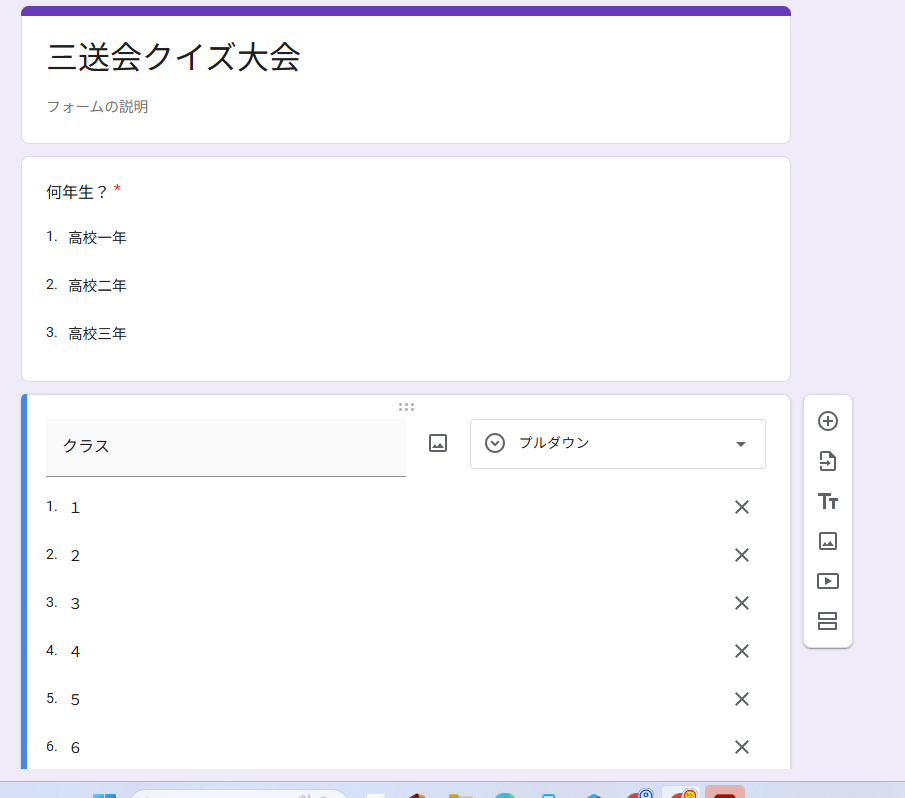
Task: Add a video from the side toolbar
Action: coord(827,581)
